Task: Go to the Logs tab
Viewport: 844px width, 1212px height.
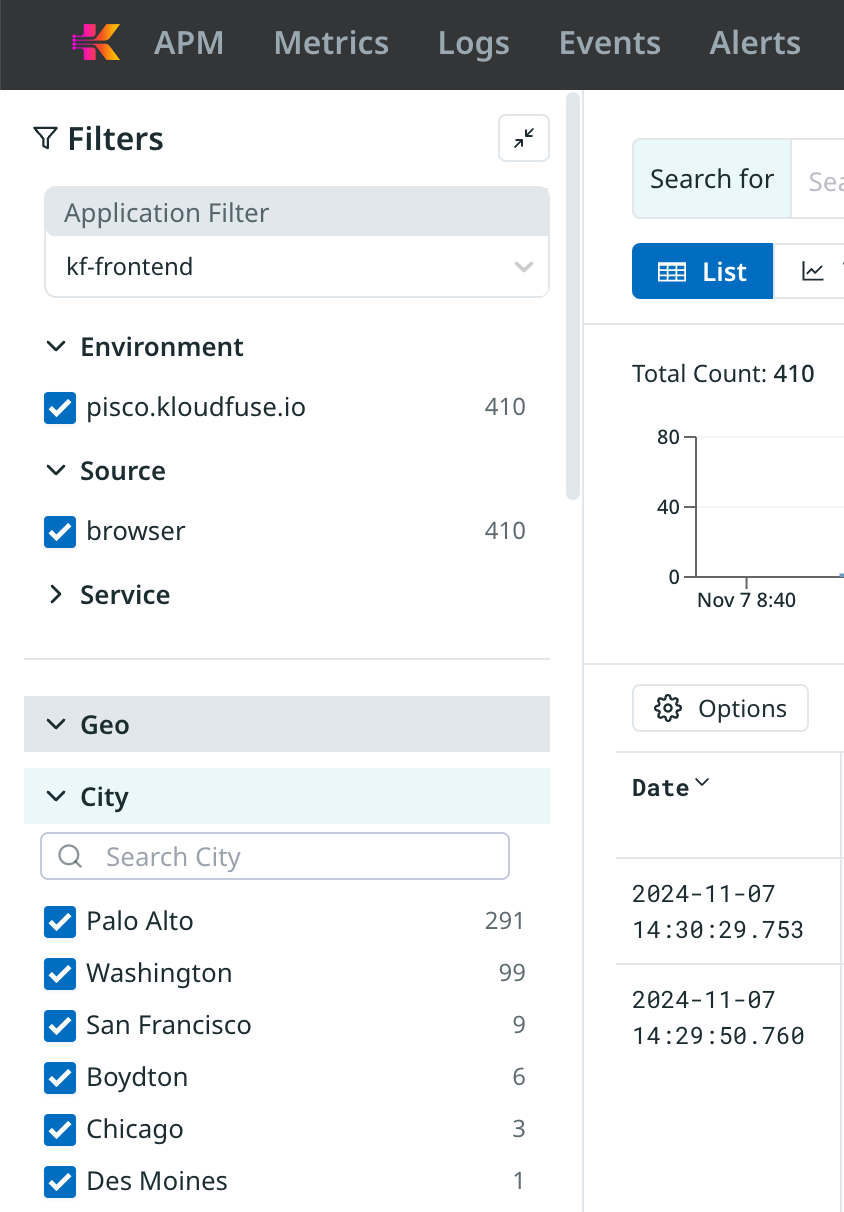Action: 473,44
